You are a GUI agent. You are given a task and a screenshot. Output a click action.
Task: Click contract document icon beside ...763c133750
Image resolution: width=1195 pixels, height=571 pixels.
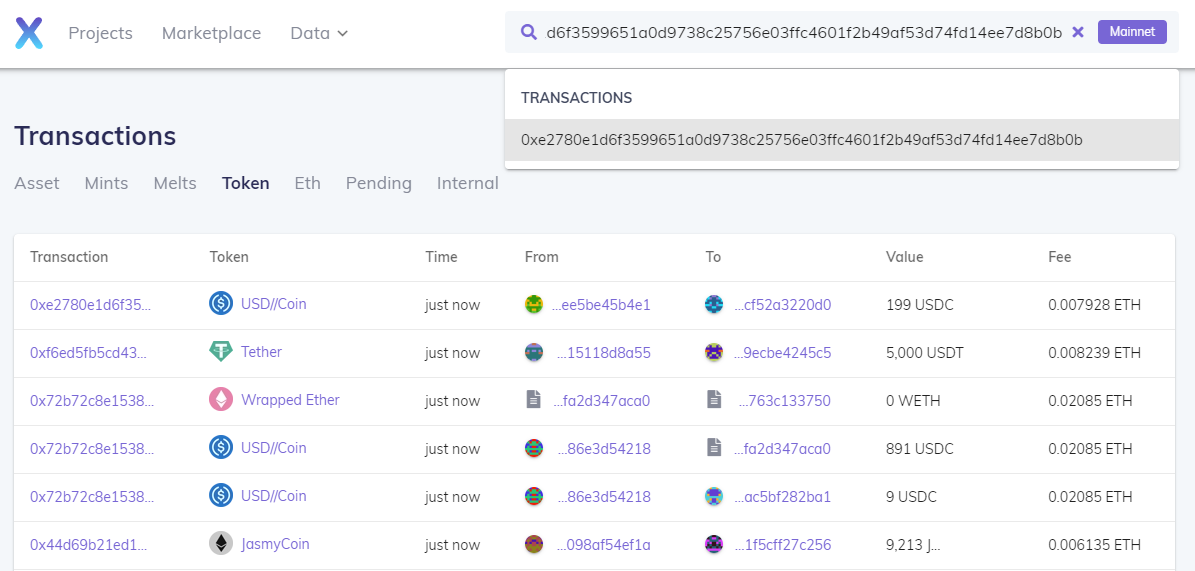714,400
